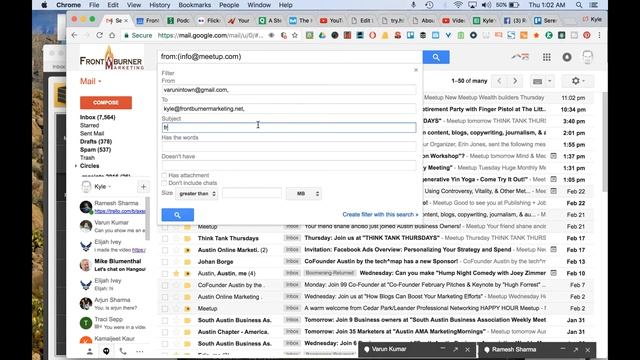The image size is (640, 360).
Task: Open the Mike Blumenthal Hangouts conversation
Action: pyautogui.click(x=113, y=265)
